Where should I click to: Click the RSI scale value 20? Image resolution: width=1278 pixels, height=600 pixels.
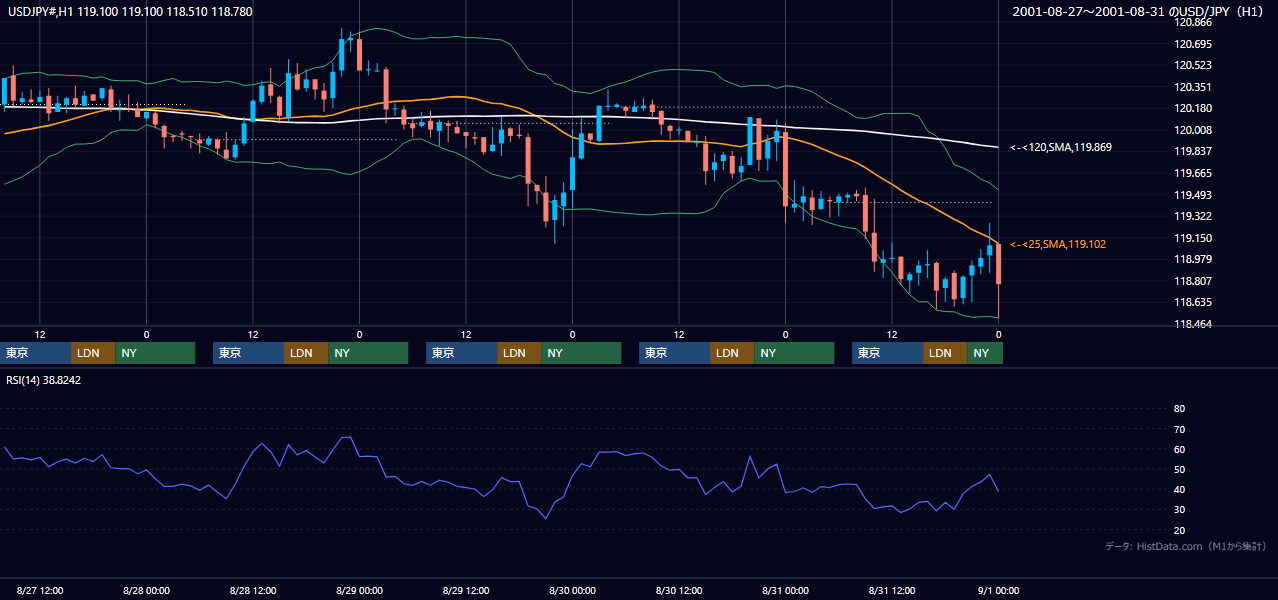click(x=1180, y=530)
